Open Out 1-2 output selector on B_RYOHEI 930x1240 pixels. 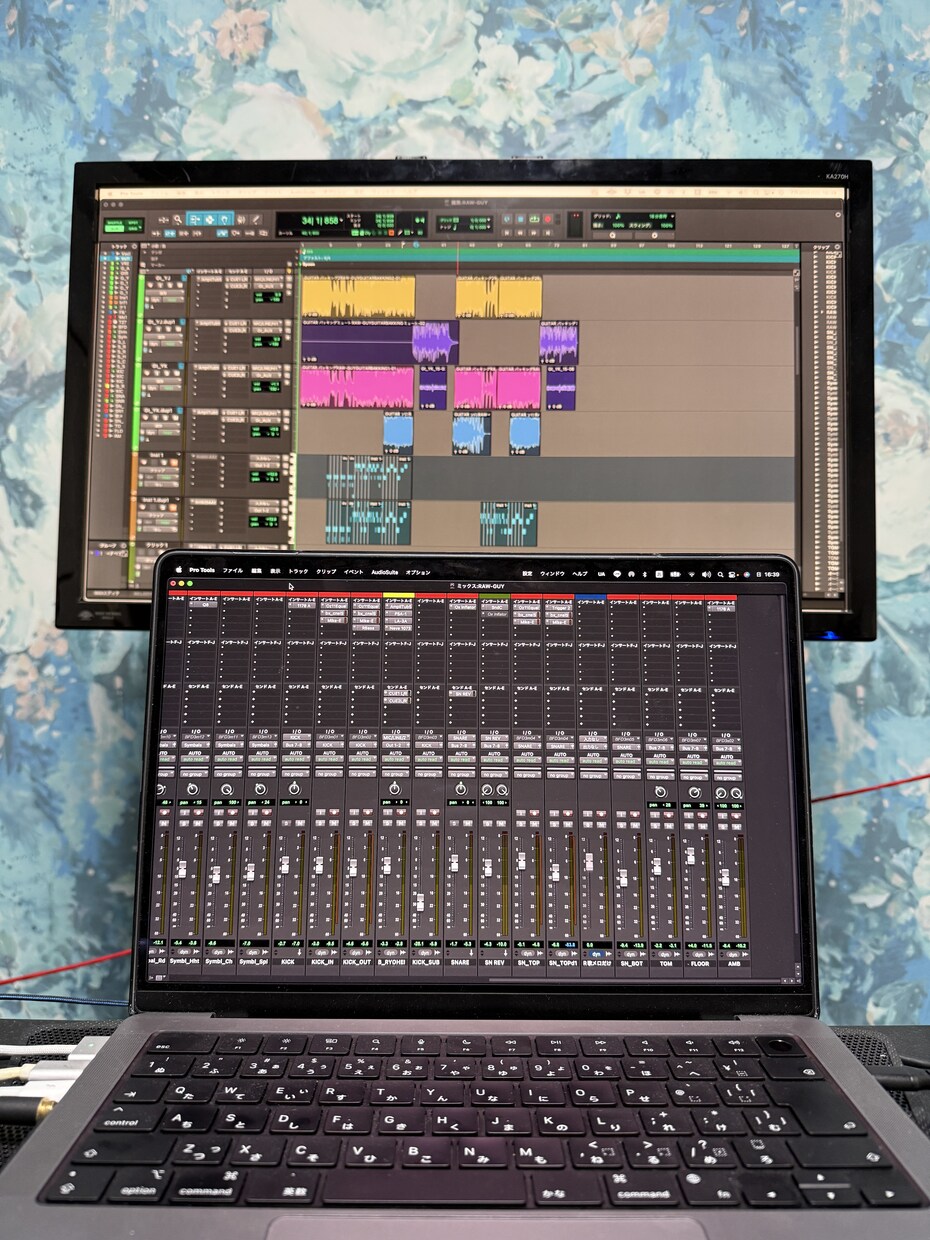tap(394, 744)
